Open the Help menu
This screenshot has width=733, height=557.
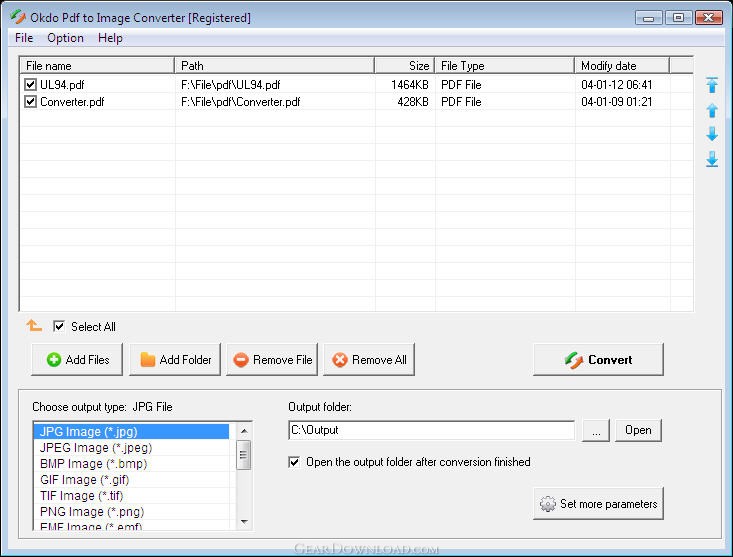pos(110,38)
